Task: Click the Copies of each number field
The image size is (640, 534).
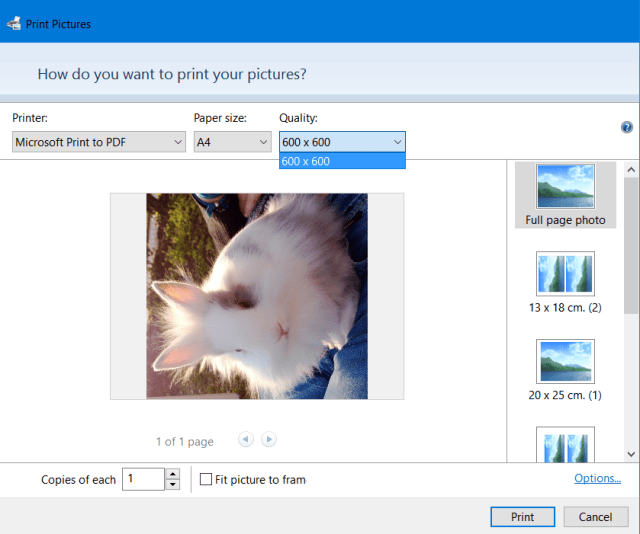Action: (x=142, y=480)
